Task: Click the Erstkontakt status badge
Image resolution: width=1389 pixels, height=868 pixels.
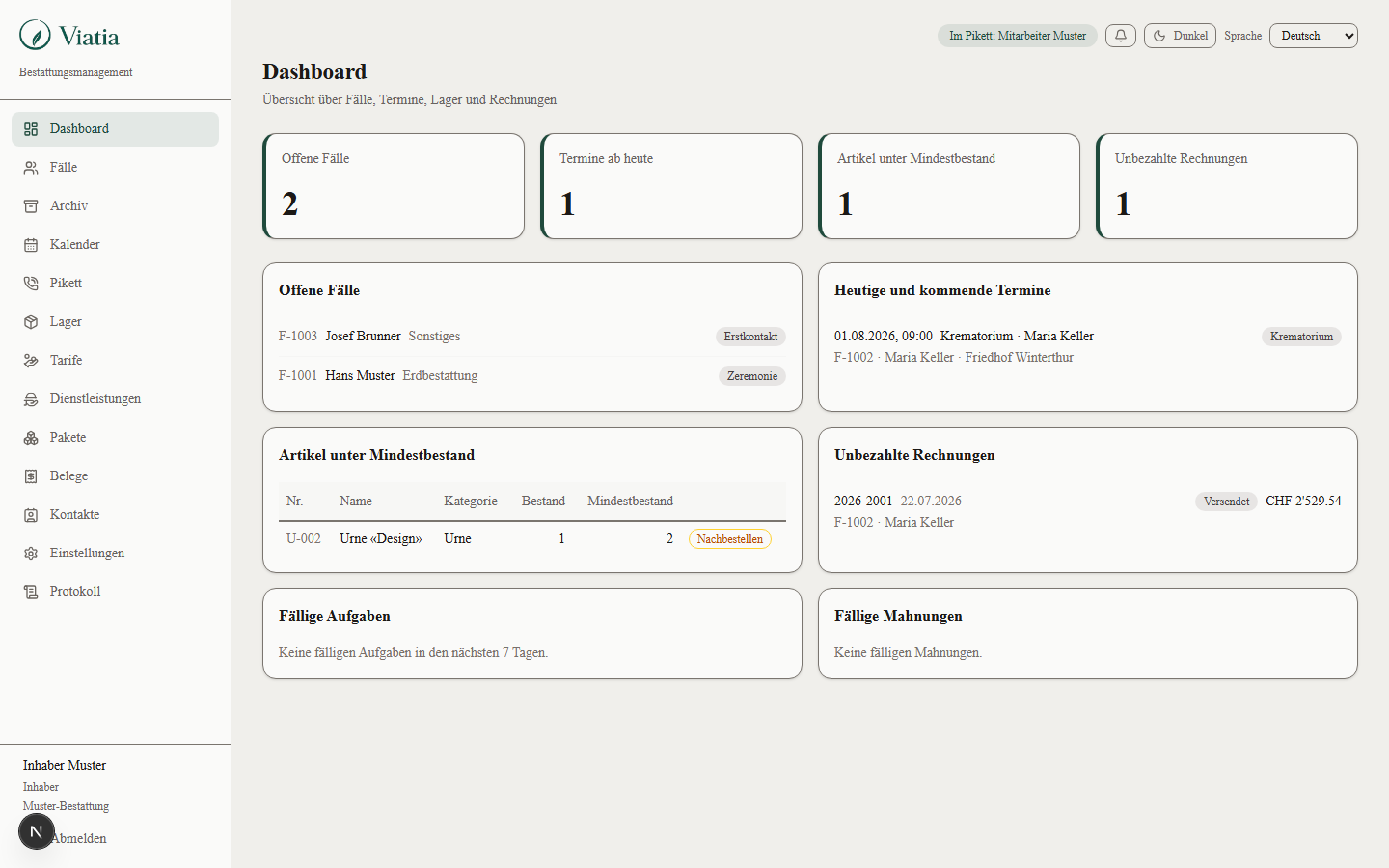Action: point(750,337)
